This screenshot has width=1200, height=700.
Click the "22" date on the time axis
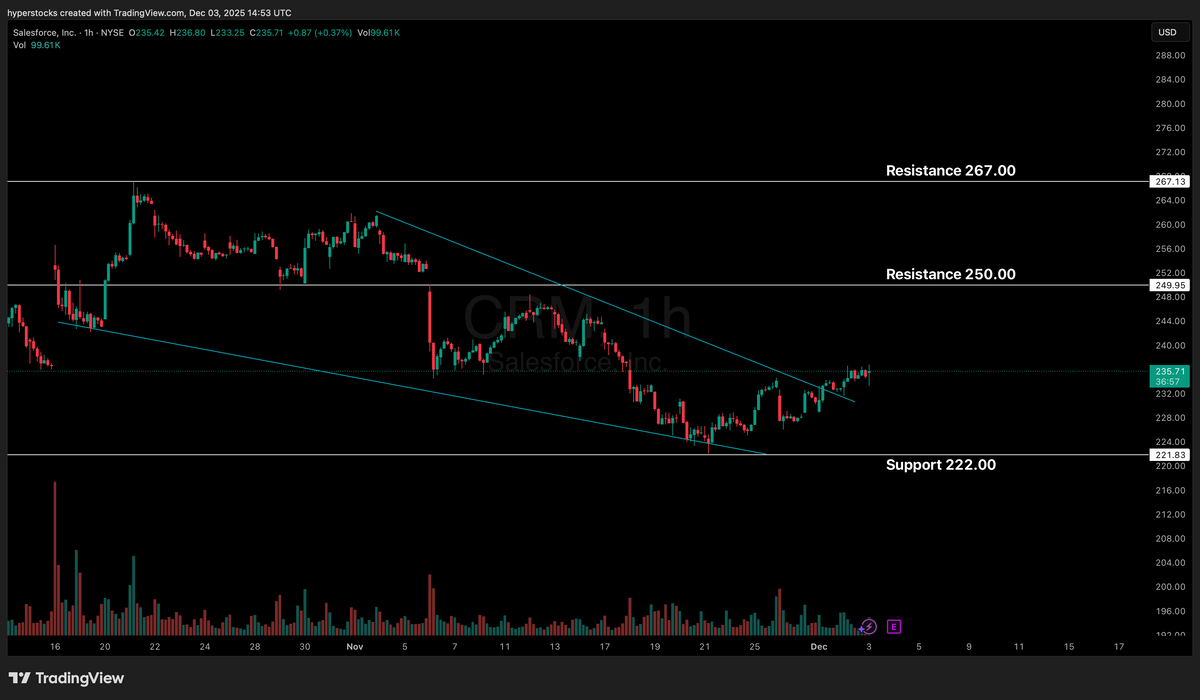pos(155,647)
